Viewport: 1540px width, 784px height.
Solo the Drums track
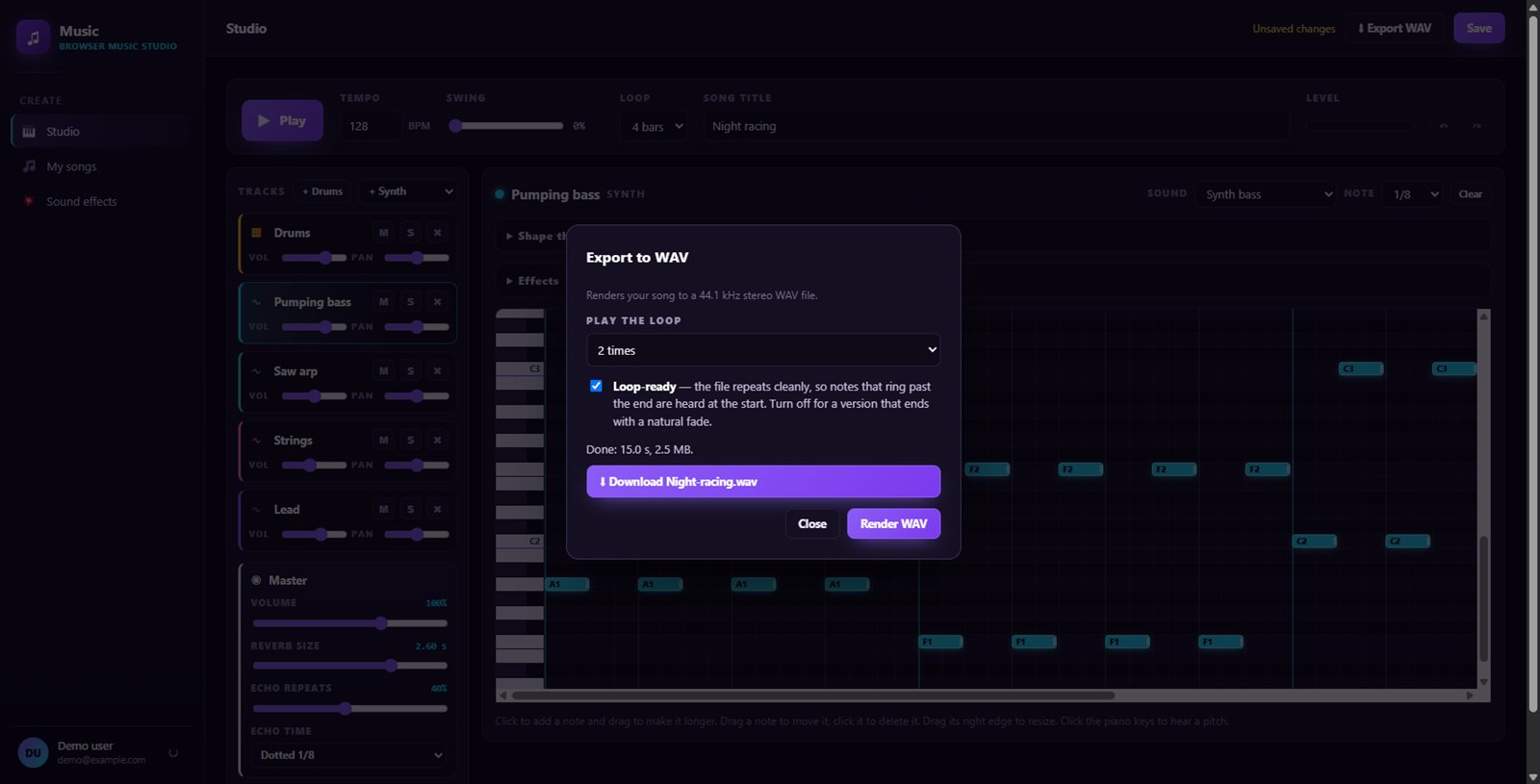click(x=410, y=233)
